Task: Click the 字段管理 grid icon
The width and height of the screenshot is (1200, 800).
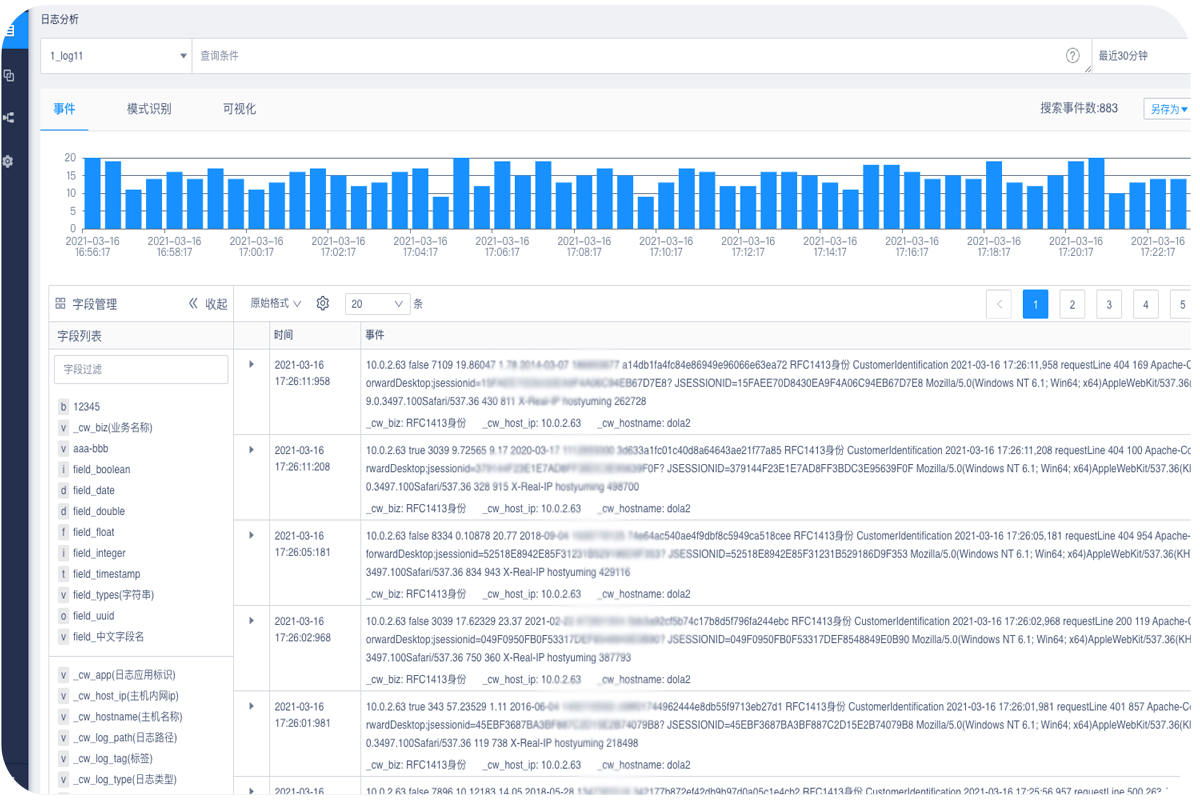Action: click(61, 304)
